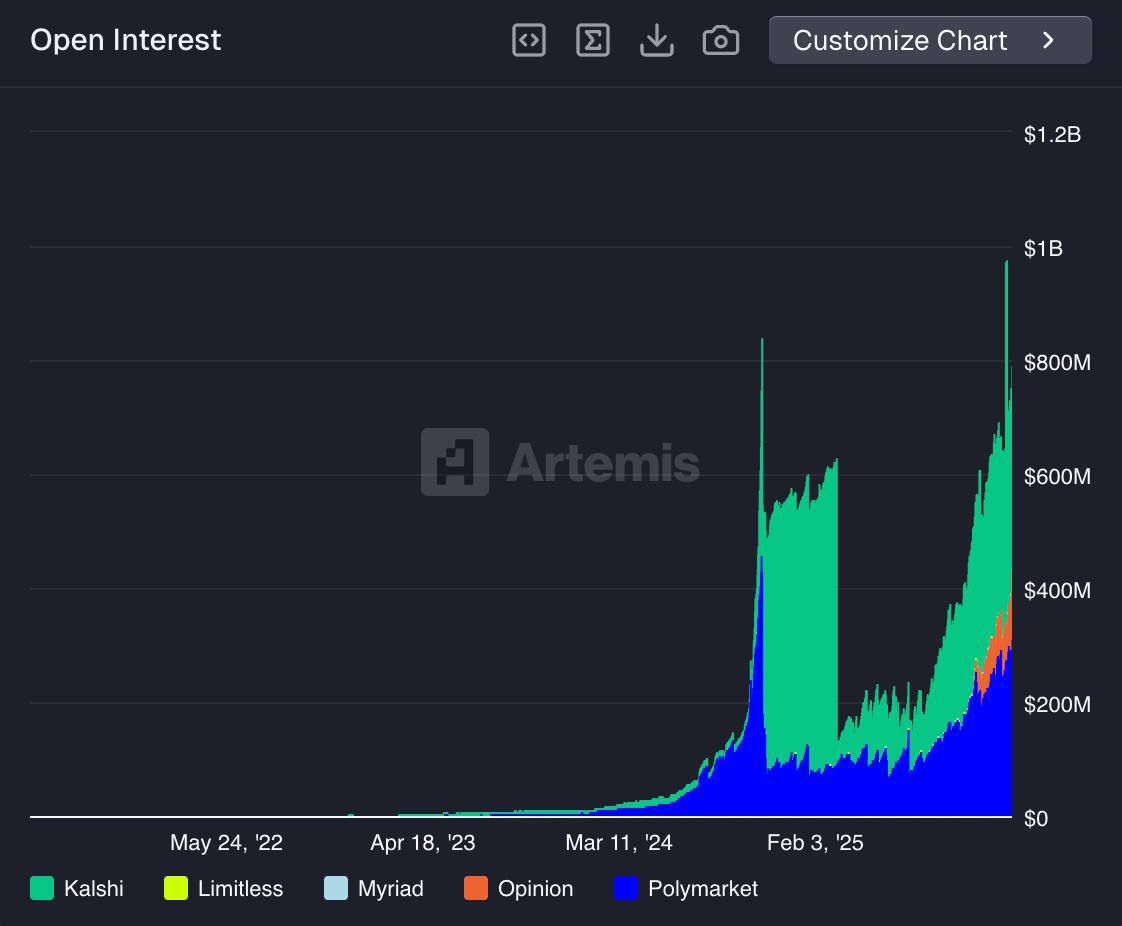Open the embed code icon
The height and width of the screenshot is (926, 1122).
[x=529, y=40]
